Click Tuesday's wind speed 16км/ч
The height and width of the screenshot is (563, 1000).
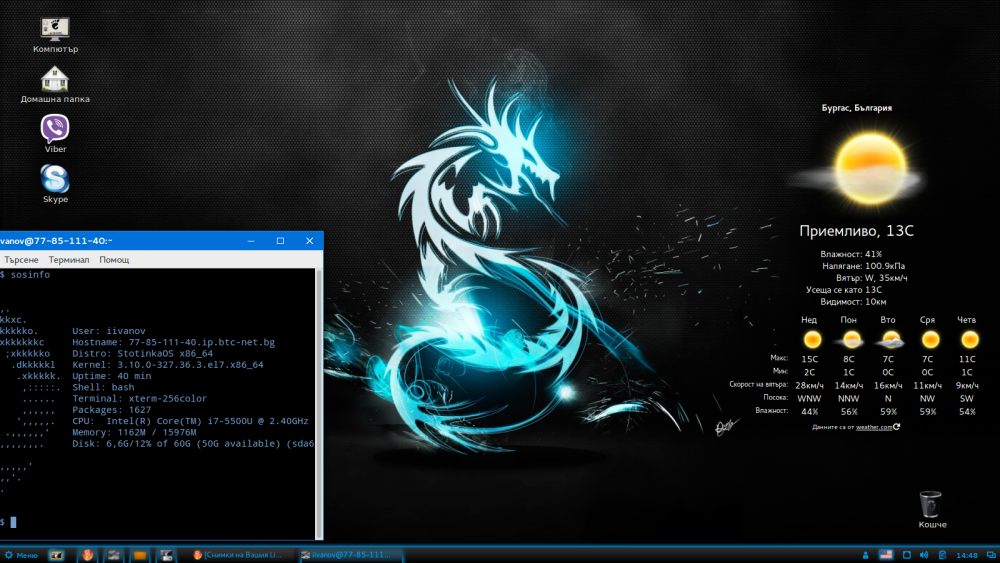point(888,385)
